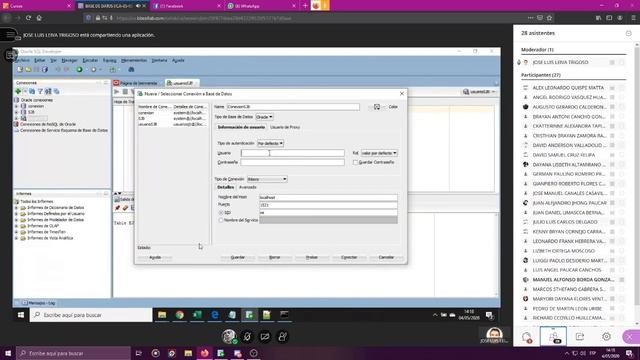Click the Cancelar button in the connection dialog

[386, 258]
